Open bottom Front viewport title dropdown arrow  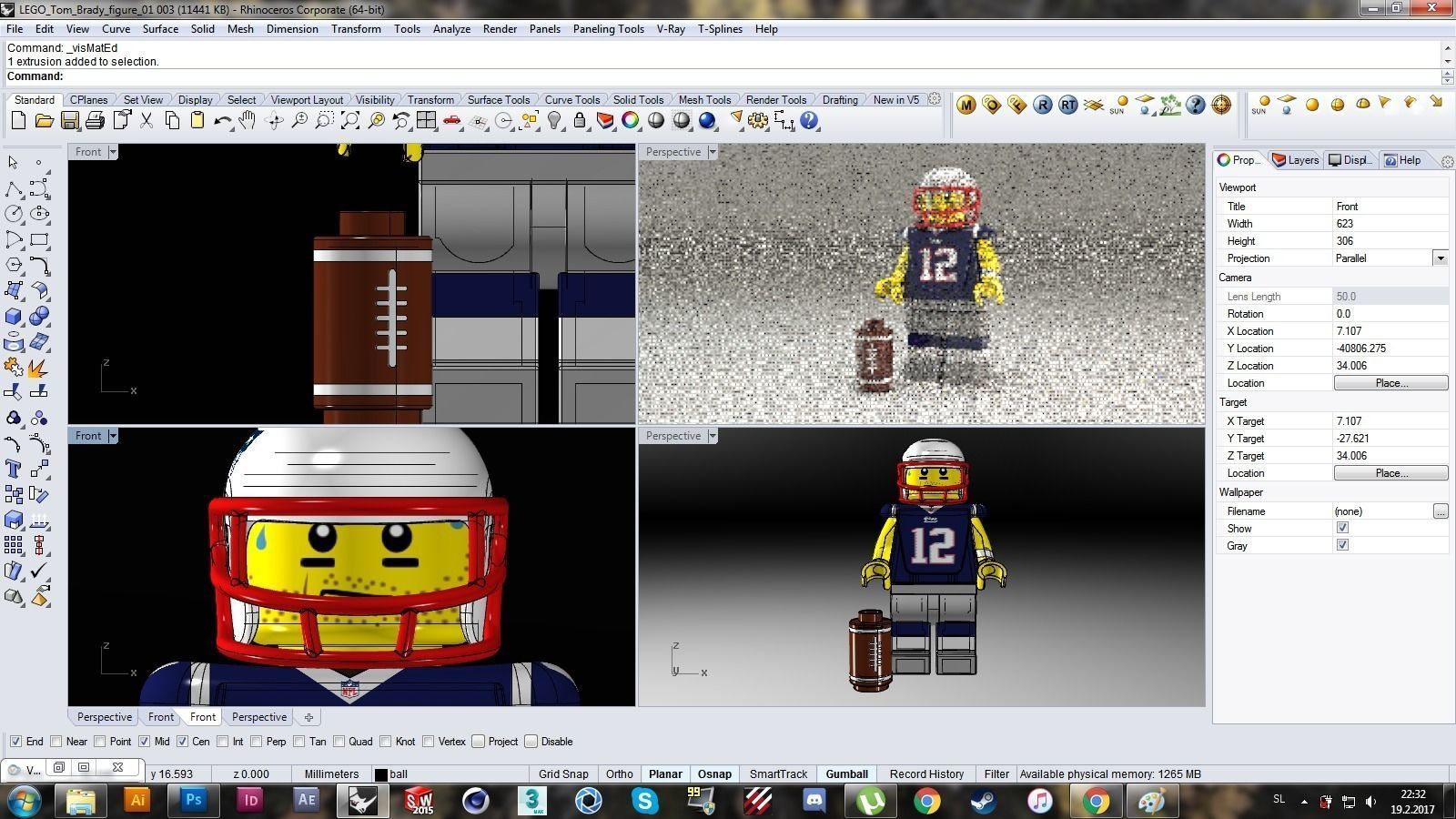113,436
